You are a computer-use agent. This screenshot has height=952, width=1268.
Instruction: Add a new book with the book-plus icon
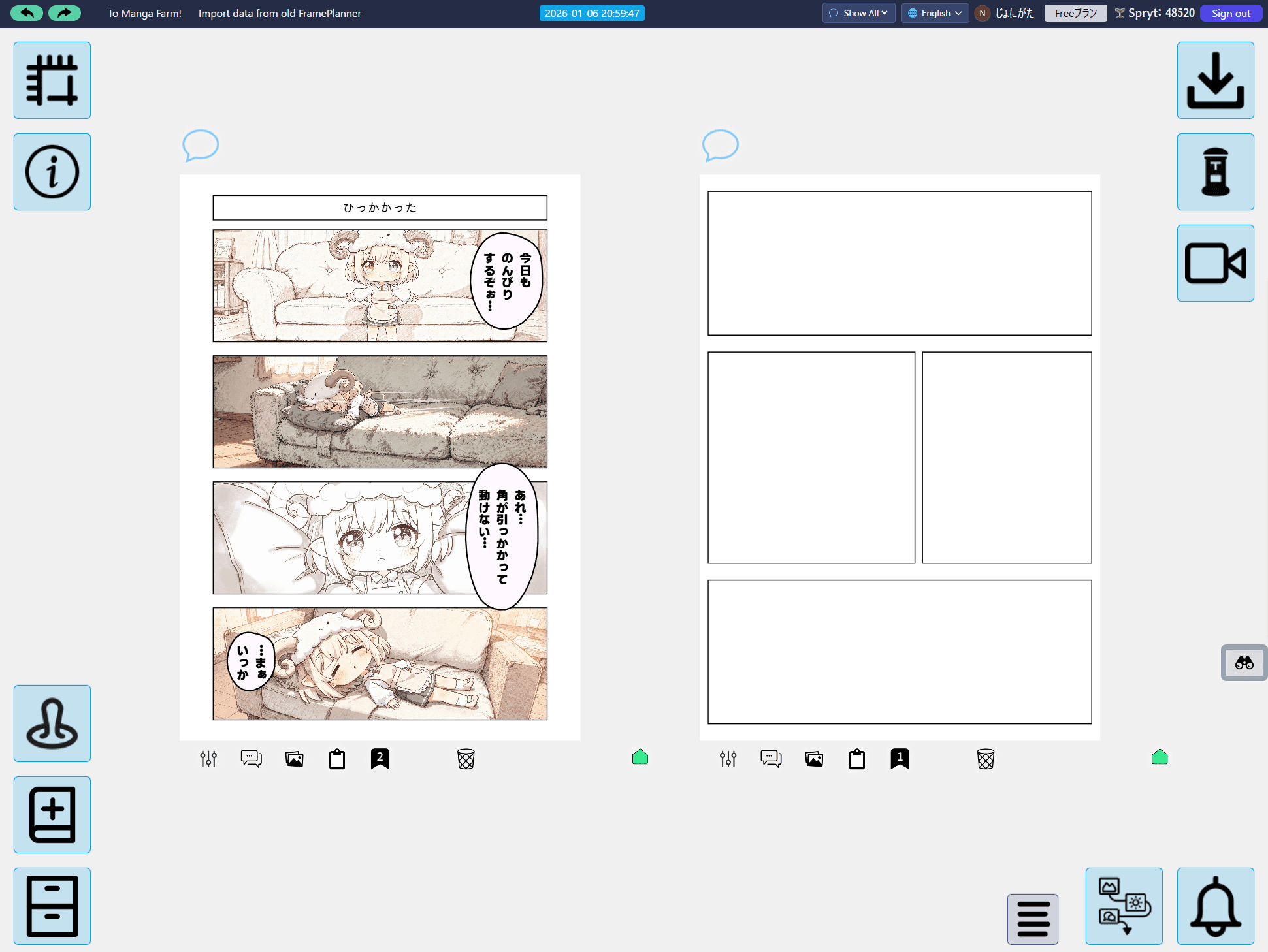52,815
